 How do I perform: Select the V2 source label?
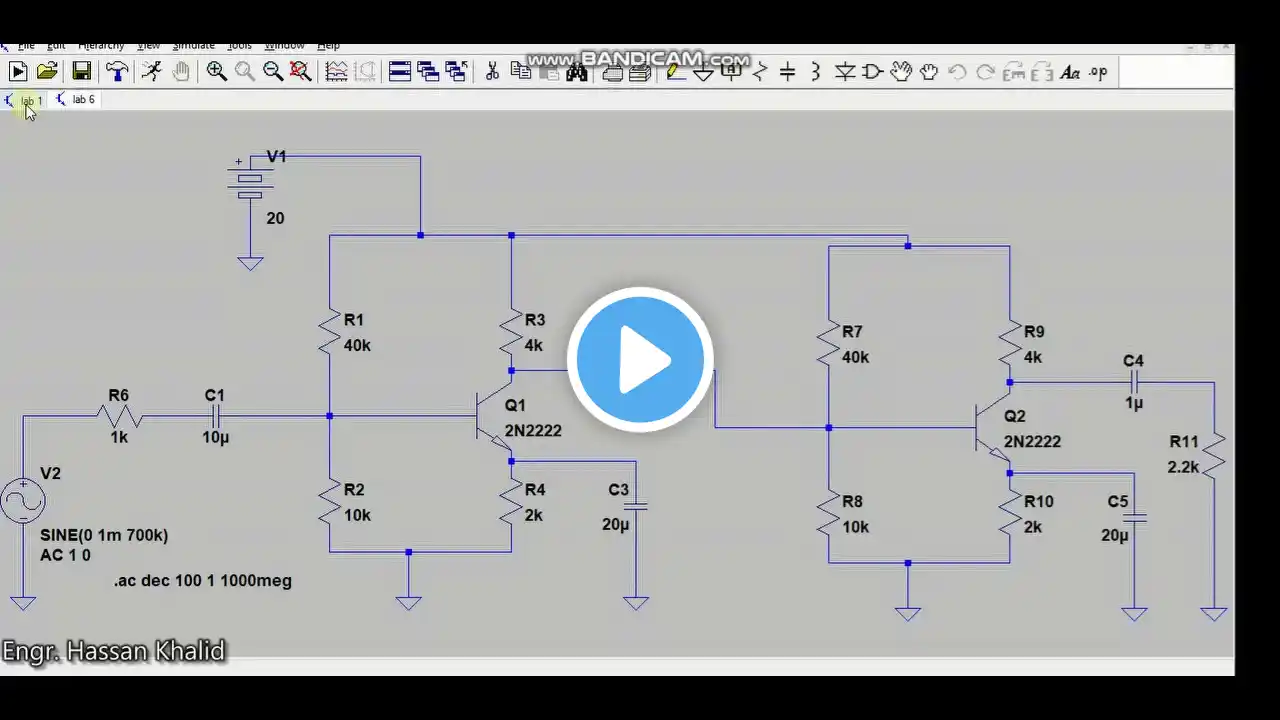[x=50, y=473]
